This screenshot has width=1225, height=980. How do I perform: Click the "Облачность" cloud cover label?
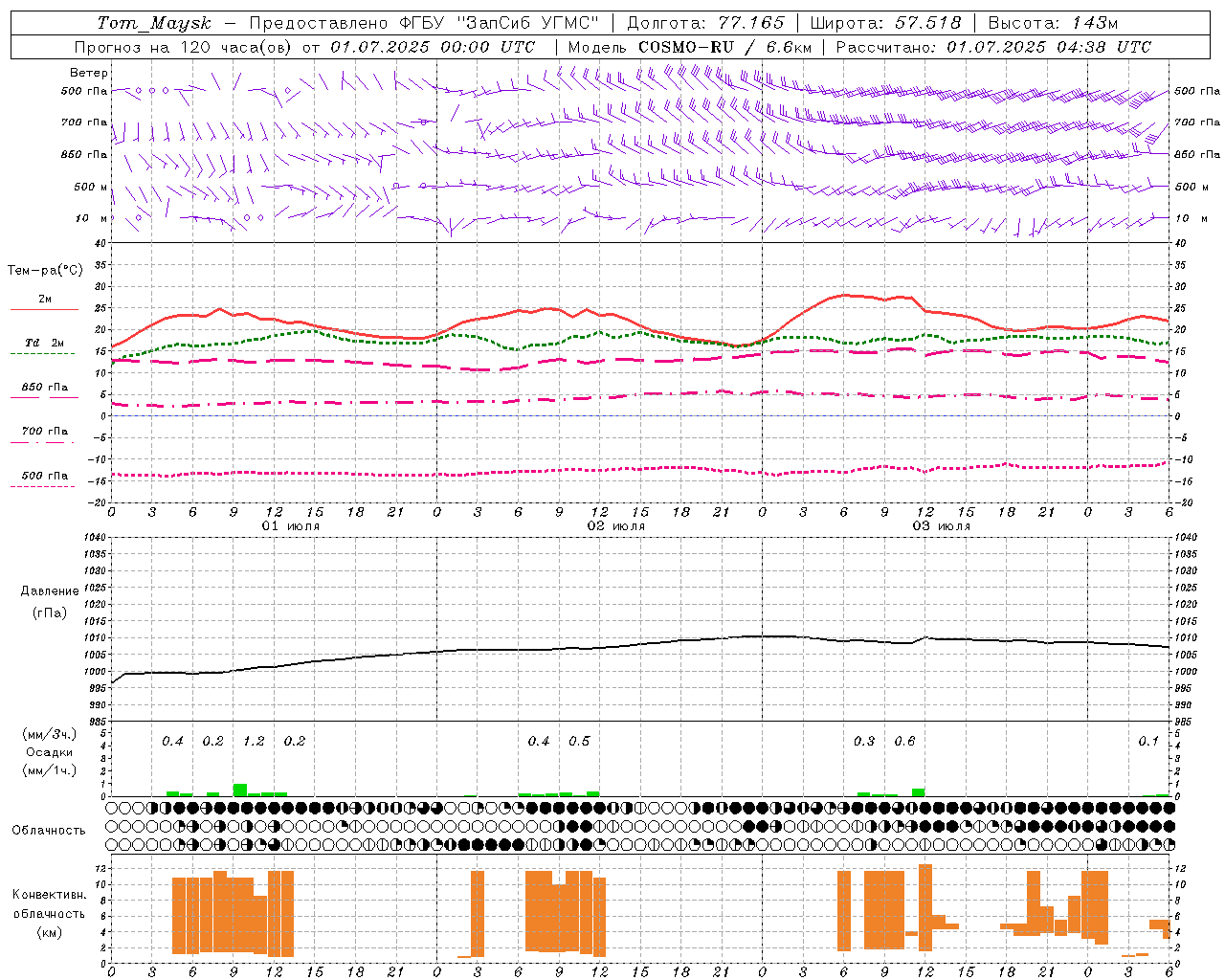pos(49,830)
